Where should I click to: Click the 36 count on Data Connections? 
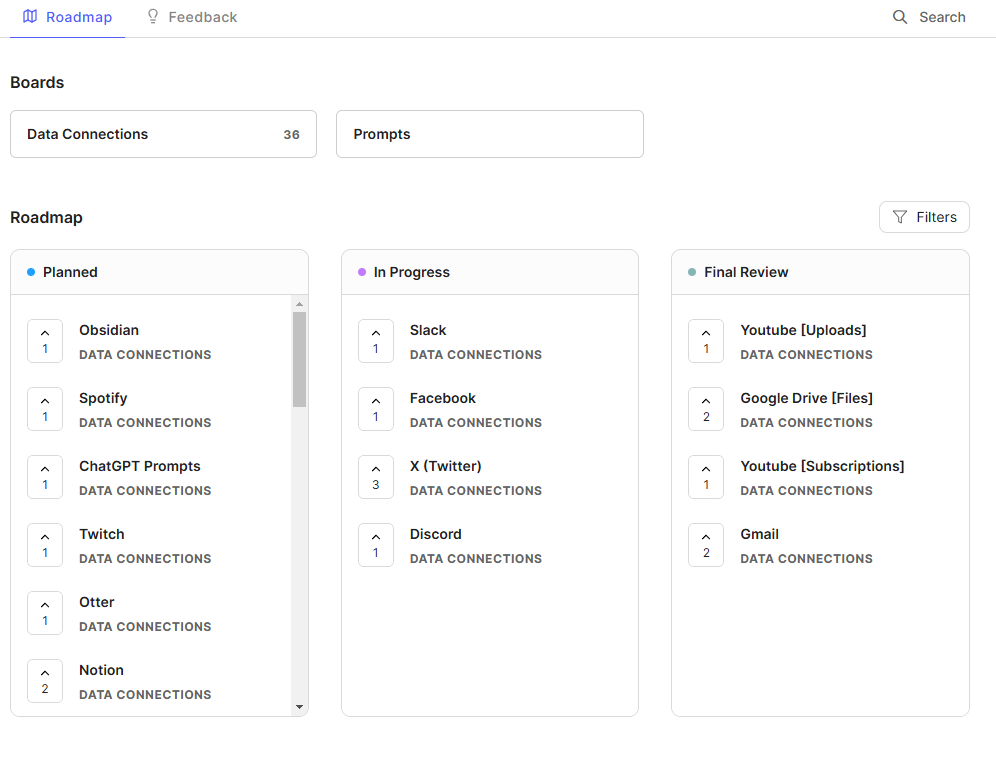point(291,135)
